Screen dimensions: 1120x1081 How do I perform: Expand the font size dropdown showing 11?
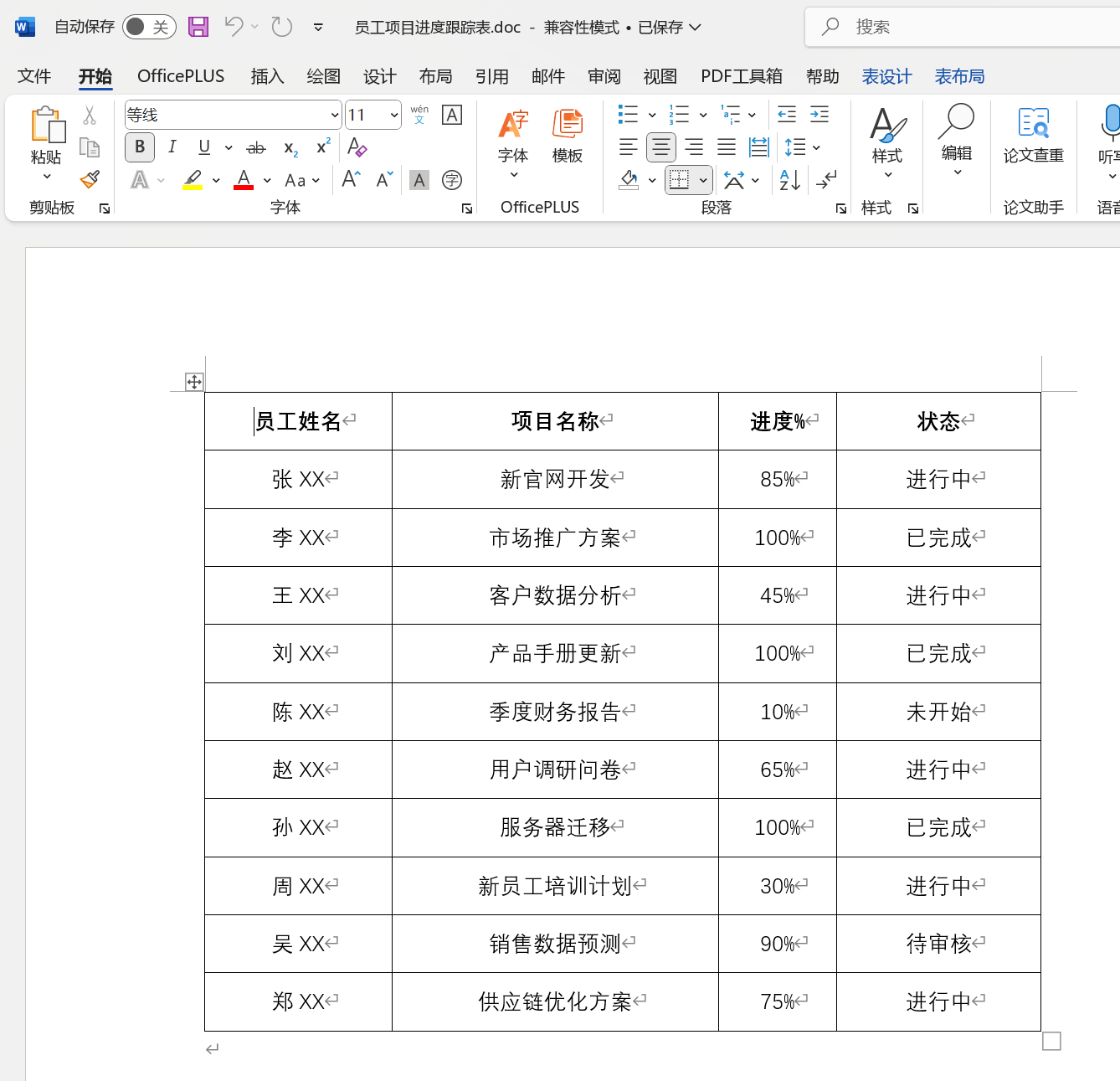394,114
